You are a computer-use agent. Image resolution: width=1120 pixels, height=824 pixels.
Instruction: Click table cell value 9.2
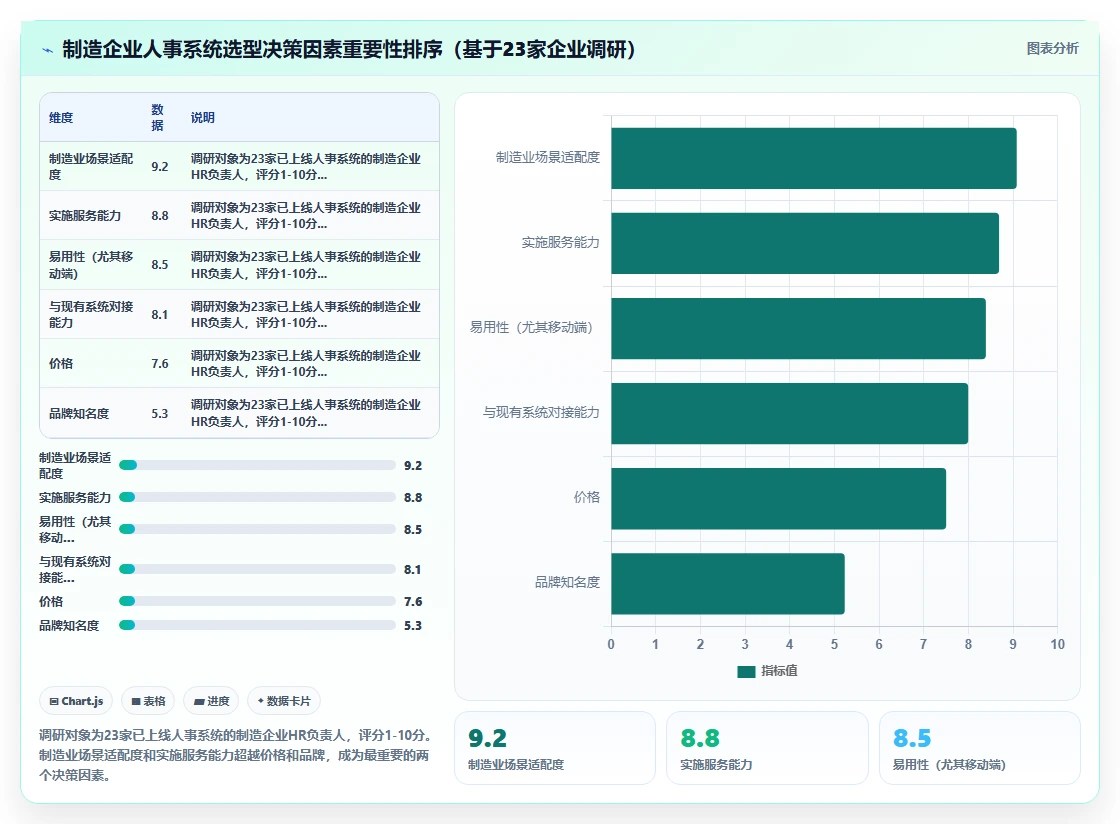point(159,167)
